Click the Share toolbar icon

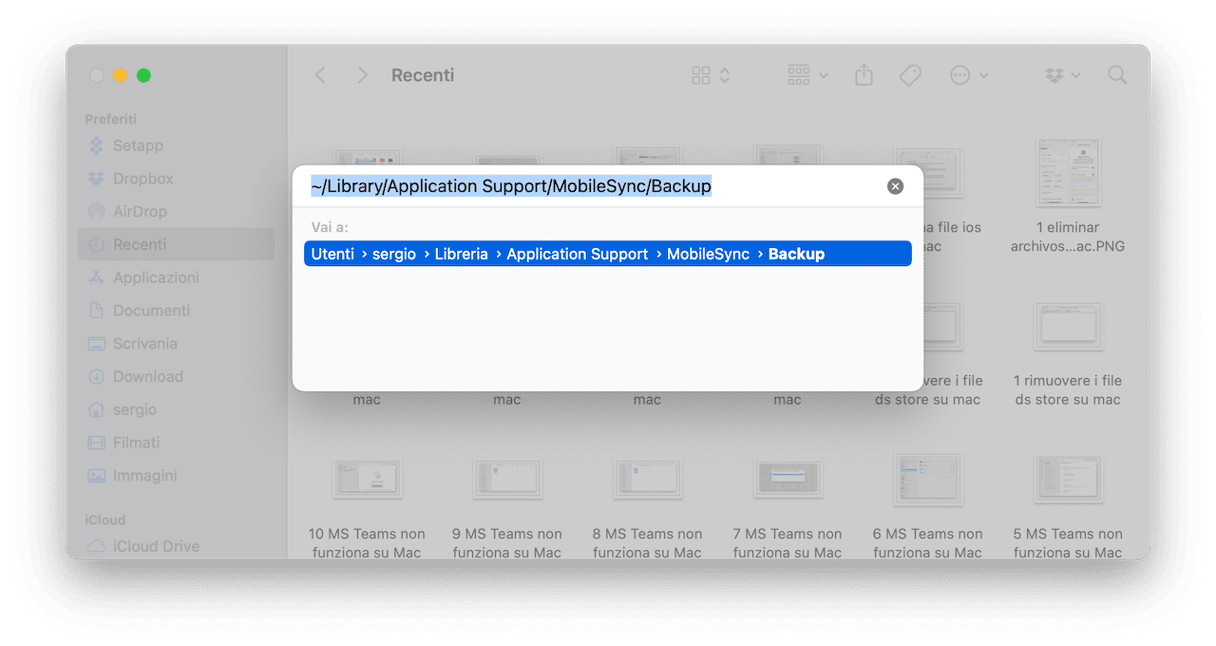pos(864,76)
